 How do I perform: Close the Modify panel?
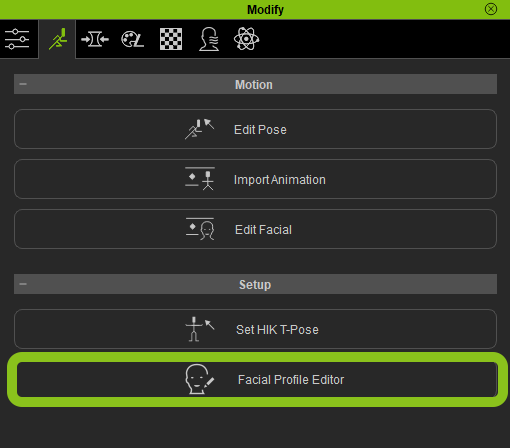[491, 9]
